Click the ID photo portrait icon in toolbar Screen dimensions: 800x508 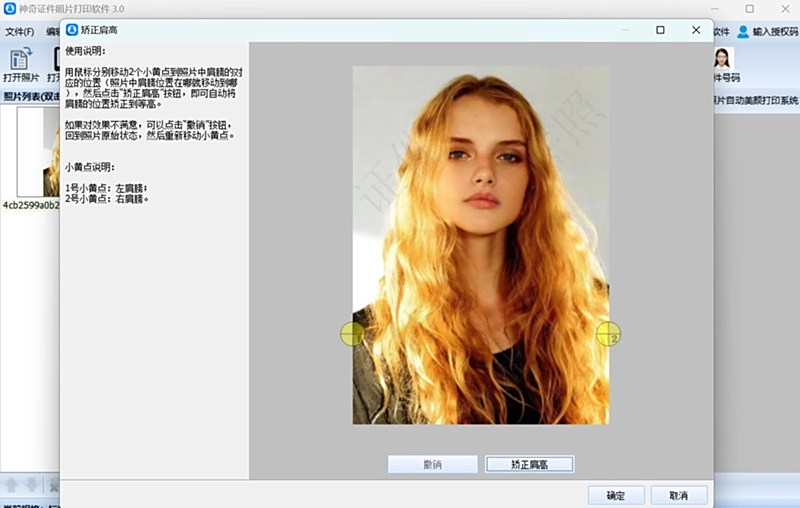(722, 58)
